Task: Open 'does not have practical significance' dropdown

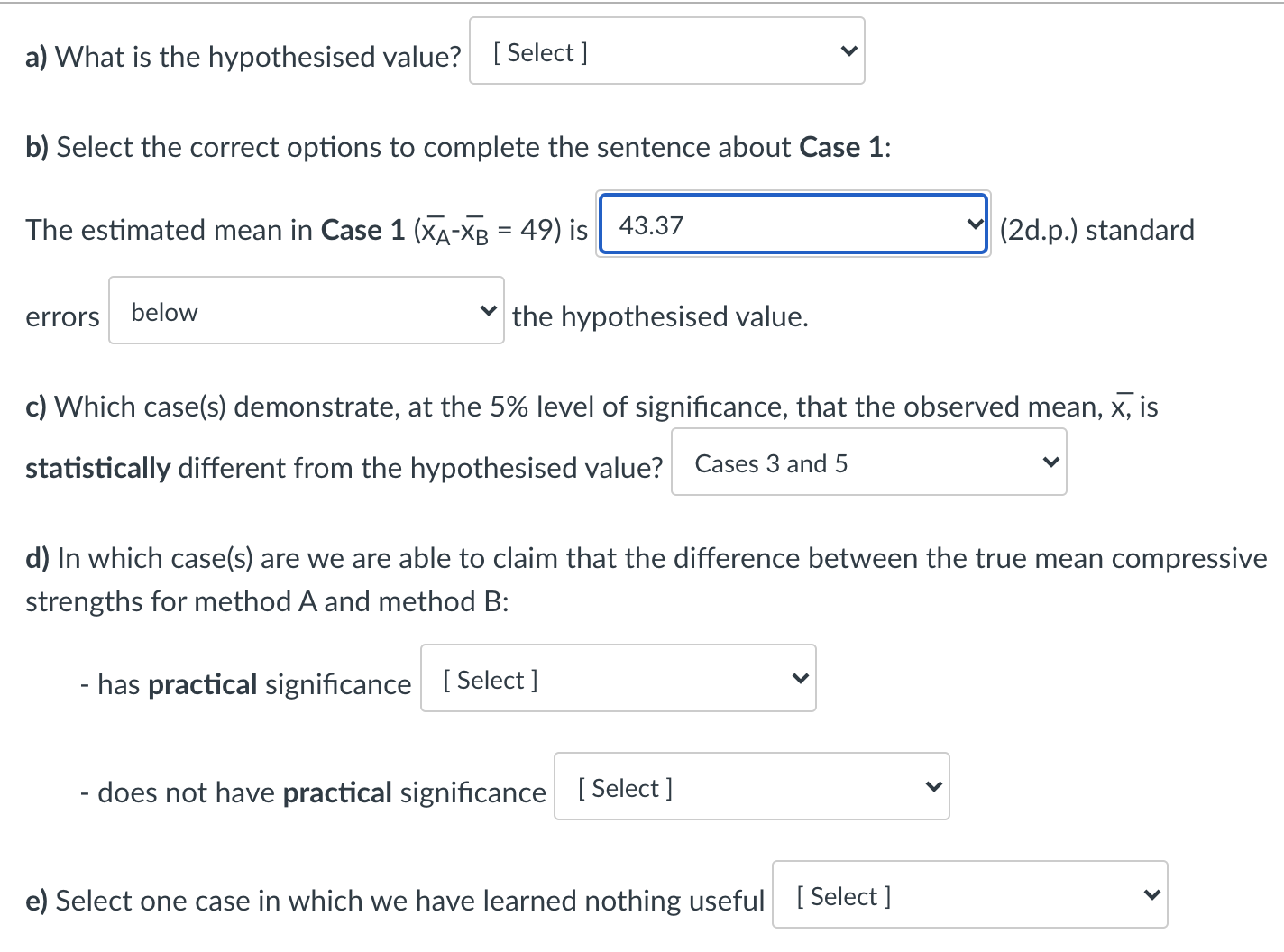Action: tap(751, 787)
